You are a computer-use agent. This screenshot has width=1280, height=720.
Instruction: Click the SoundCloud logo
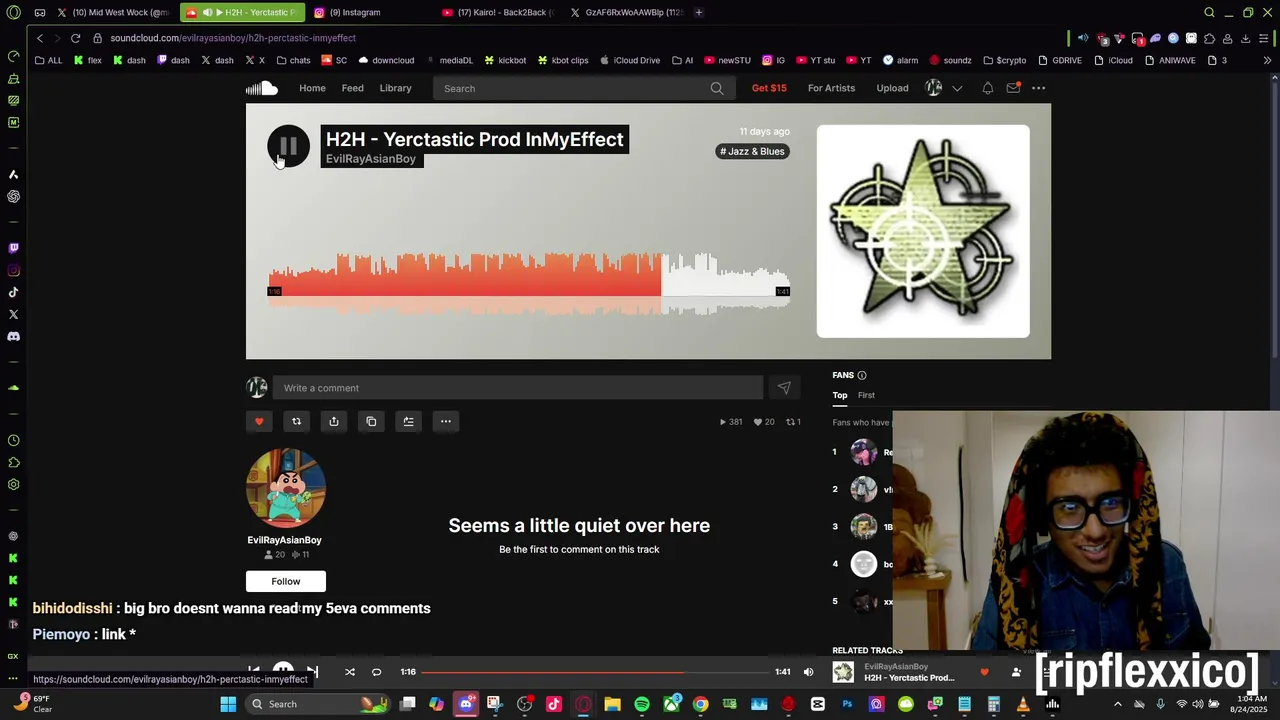(262, 88)
